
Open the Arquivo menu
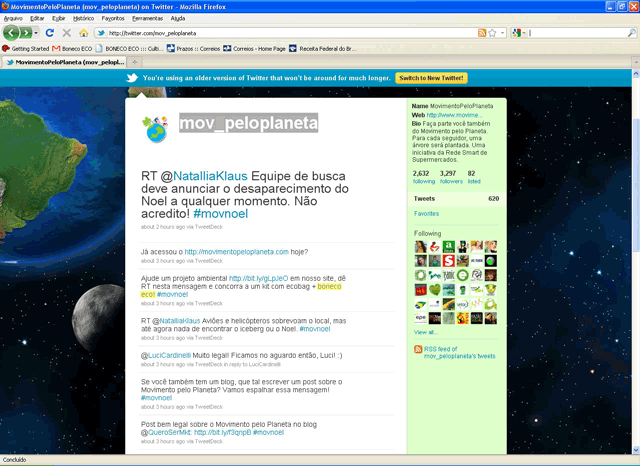point(13,18)
